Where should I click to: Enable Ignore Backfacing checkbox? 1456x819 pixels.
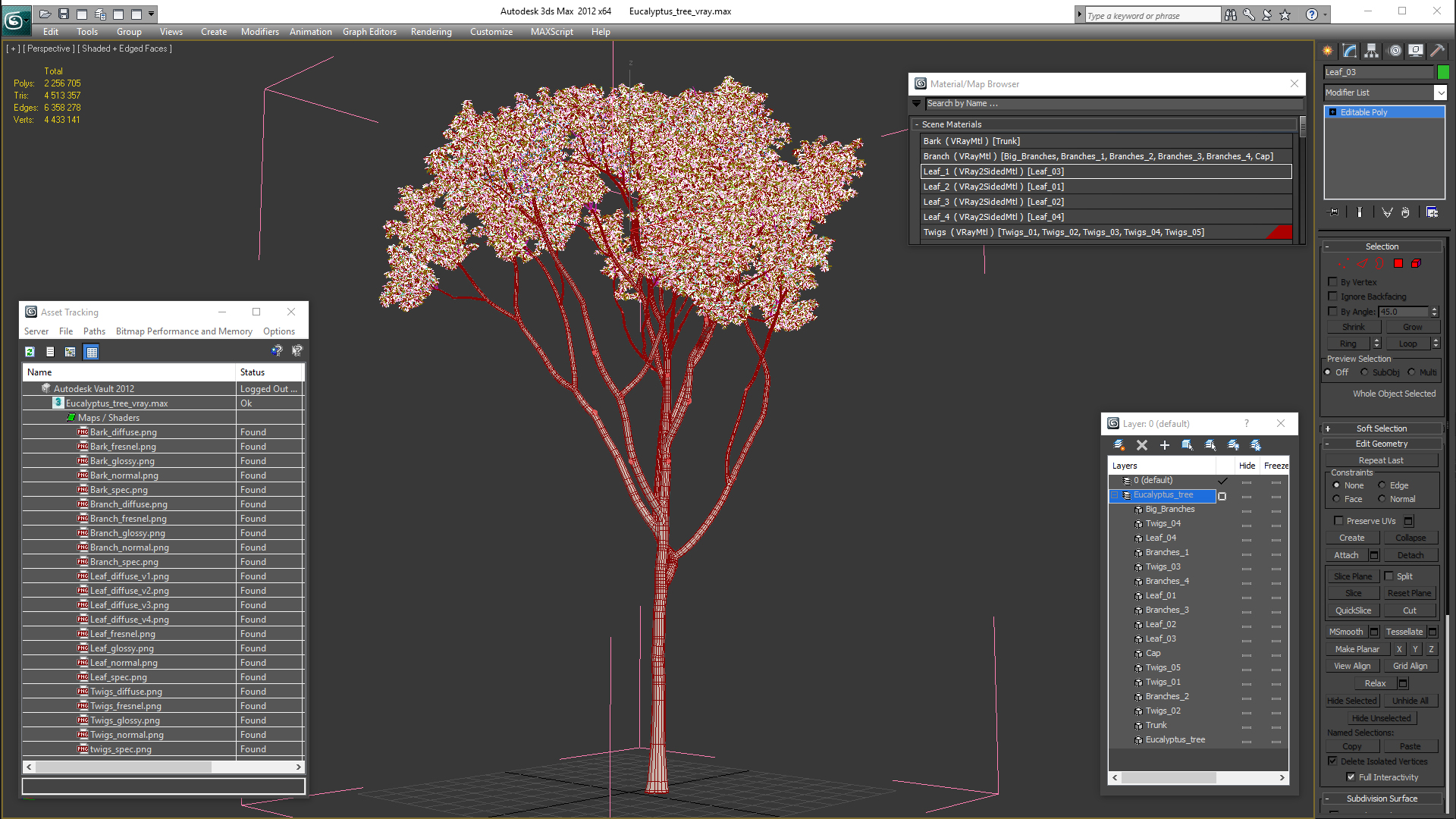(1332, 297)
